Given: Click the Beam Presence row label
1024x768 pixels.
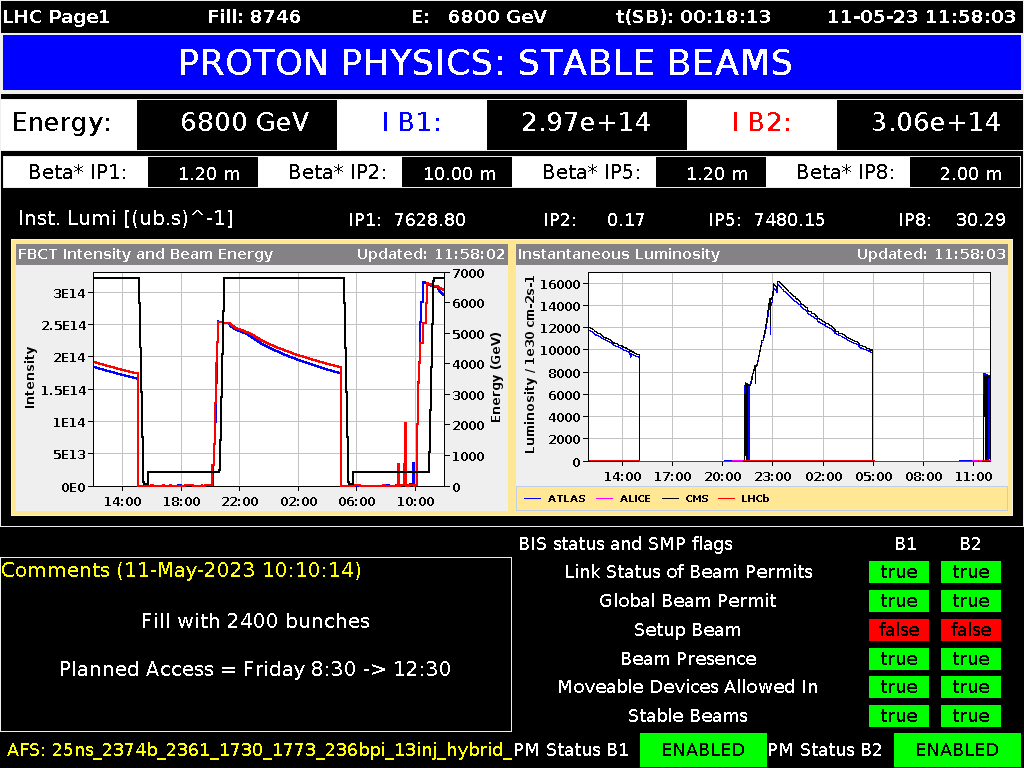Looking at the screenshot, I should click(688, 658).
